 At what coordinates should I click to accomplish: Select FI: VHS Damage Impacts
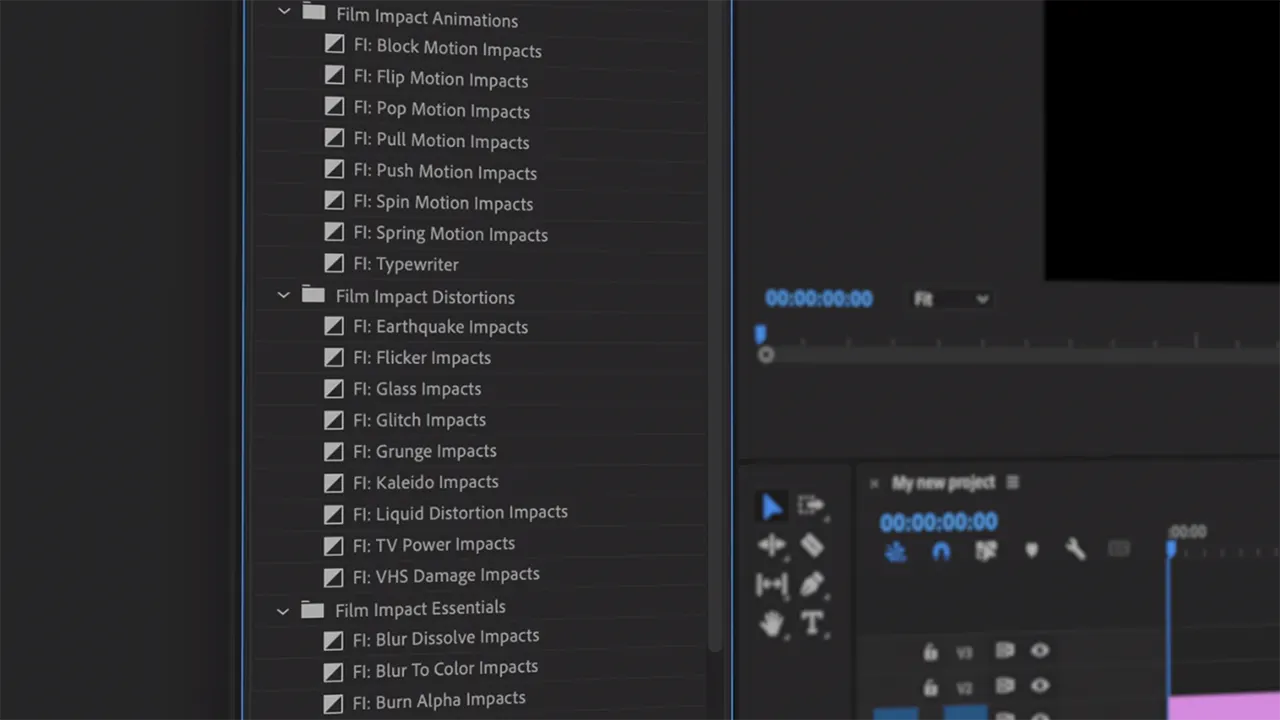[x=446, y=576]
